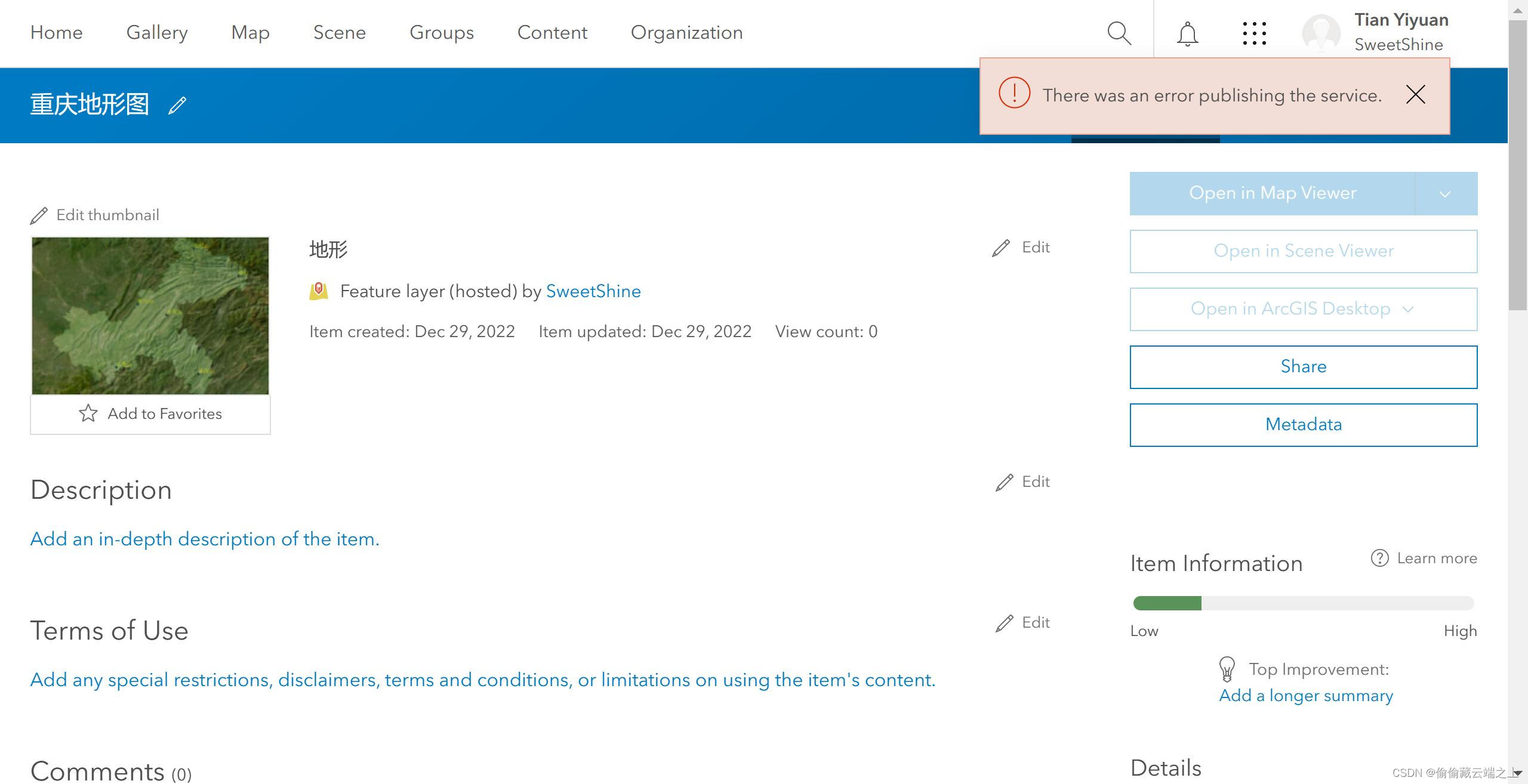Click Edit thumbnail pencil

(39, 215)
